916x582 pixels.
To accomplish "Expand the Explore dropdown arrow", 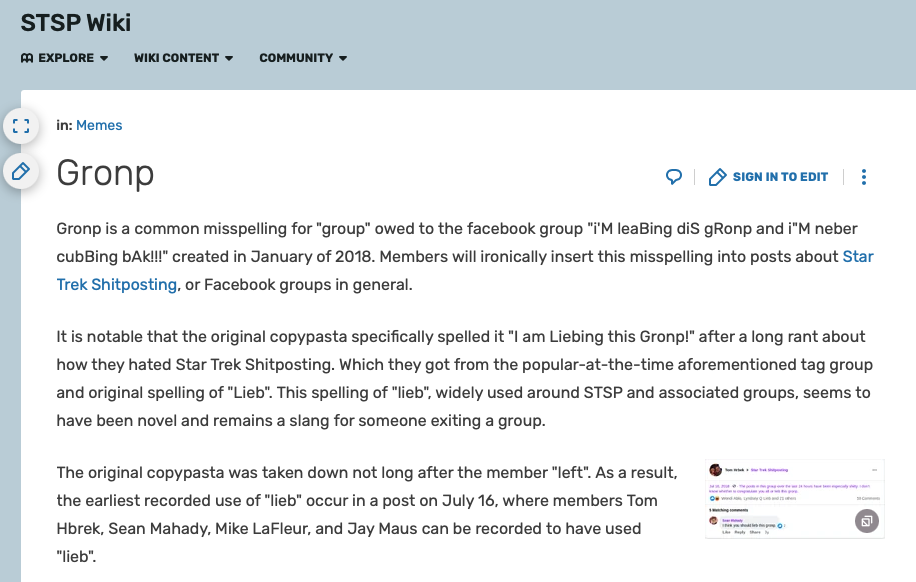I will pyautogui.click(x=104, y=58).
